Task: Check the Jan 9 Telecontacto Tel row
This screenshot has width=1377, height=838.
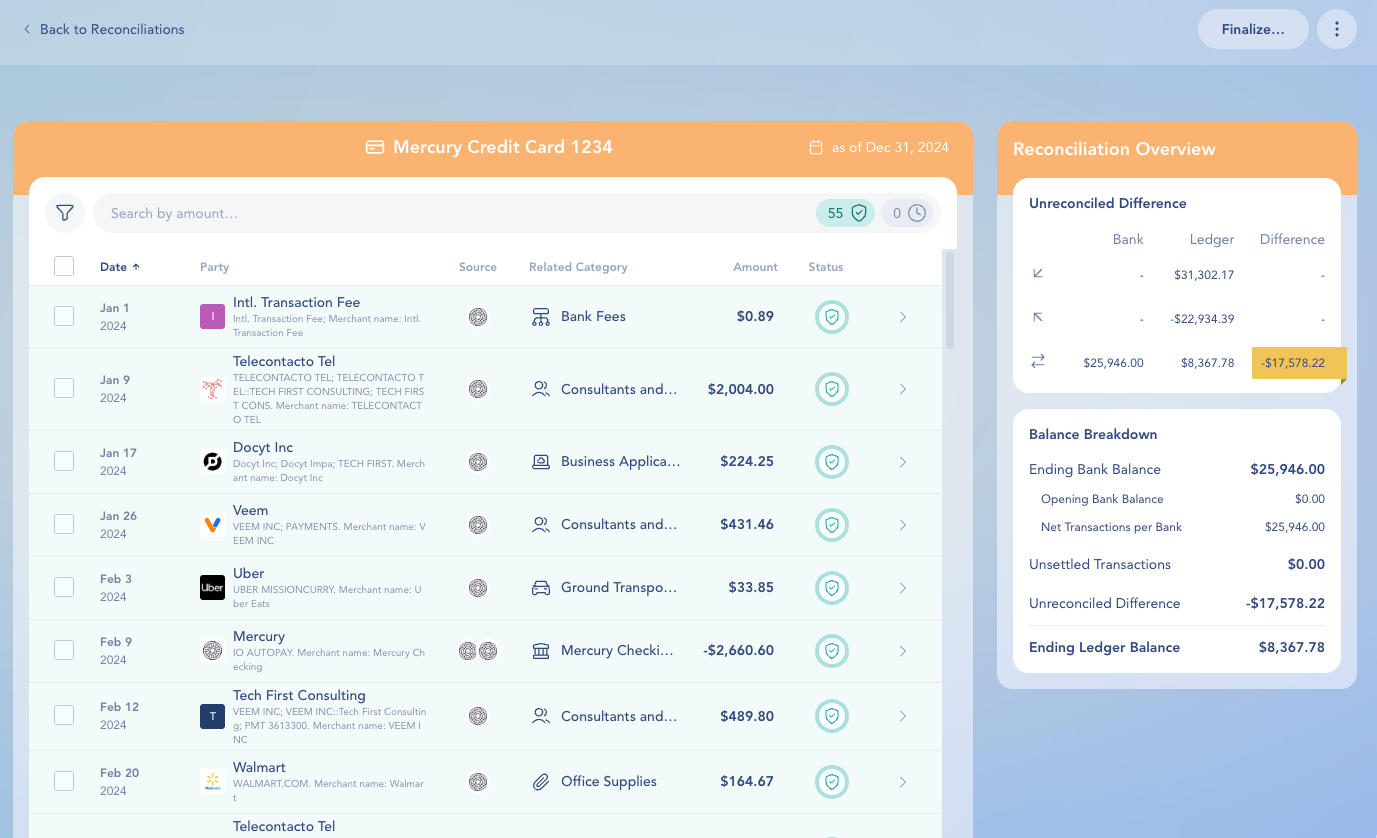Action: point(64,388)
